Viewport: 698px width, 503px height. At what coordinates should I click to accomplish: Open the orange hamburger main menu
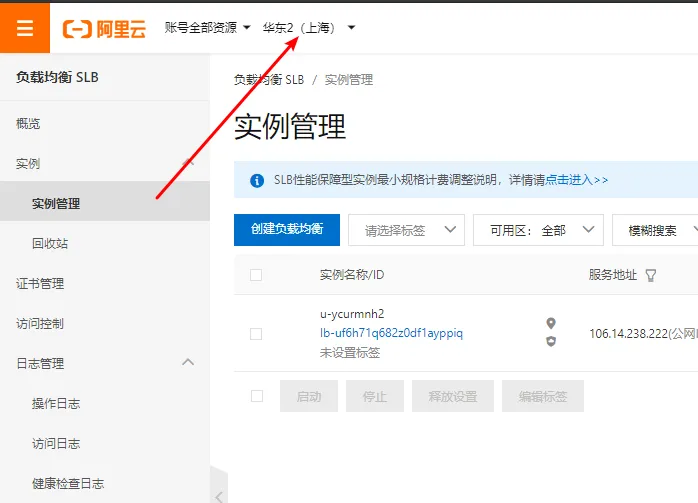click(x=25, y=28)
